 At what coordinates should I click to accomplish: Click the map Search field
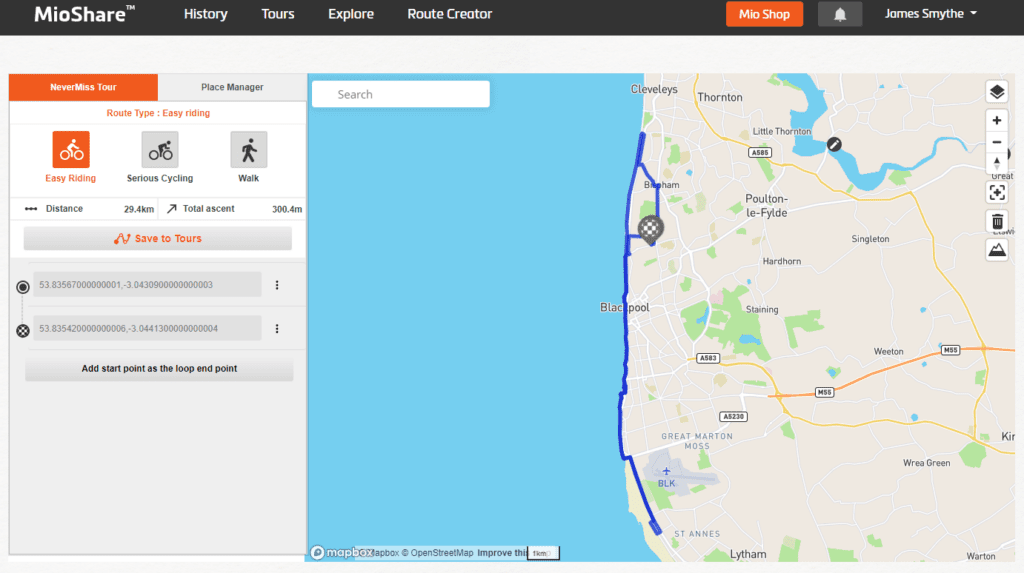pyautogui.click(x=401, y=94)
